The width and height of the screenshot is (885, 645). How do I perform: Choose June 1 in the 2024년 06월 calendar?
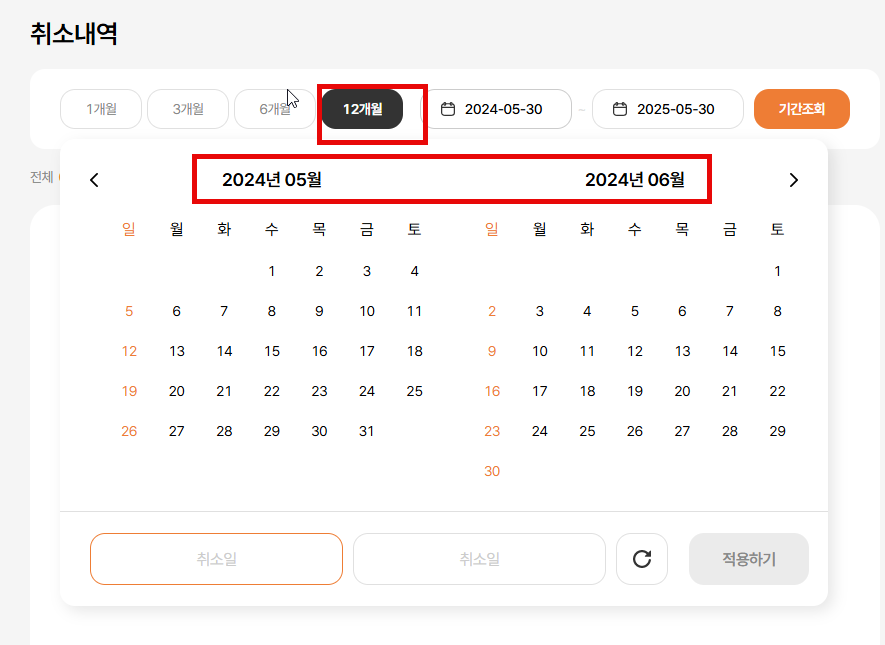click(x=777, y=271)
